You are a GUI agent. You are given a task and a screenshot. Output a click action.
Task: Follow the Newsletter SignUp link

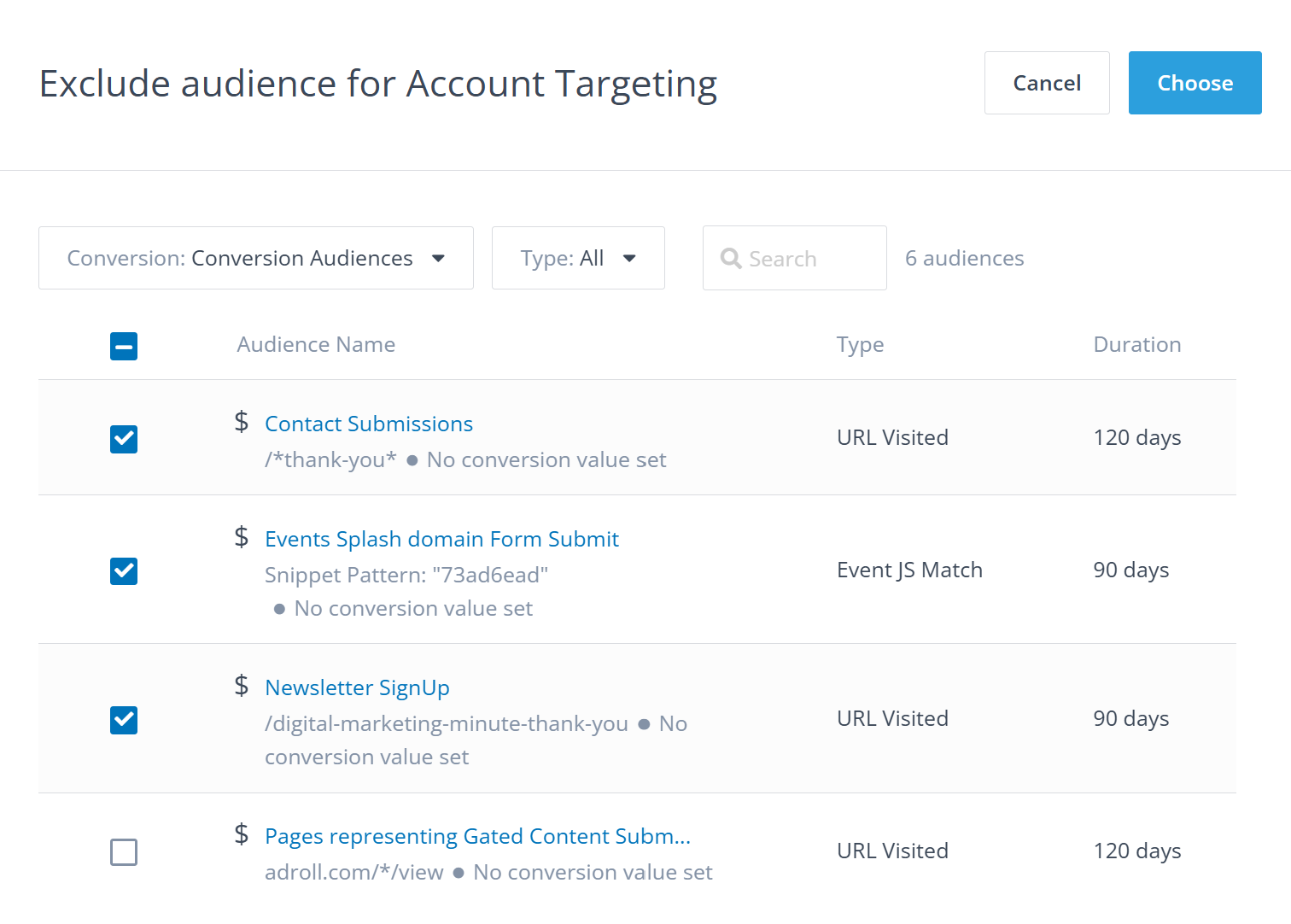click(357, 688)
